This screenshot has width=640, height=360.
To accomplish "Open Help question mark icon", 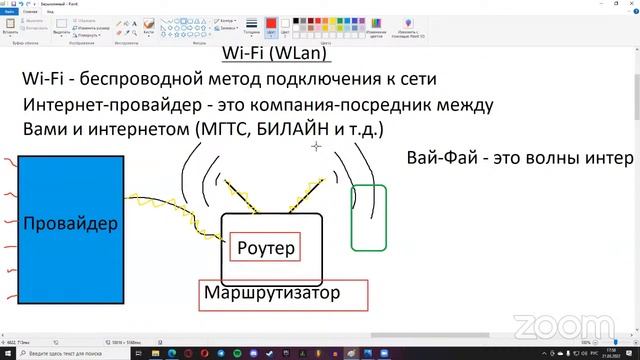I will [x=636, y=11].
